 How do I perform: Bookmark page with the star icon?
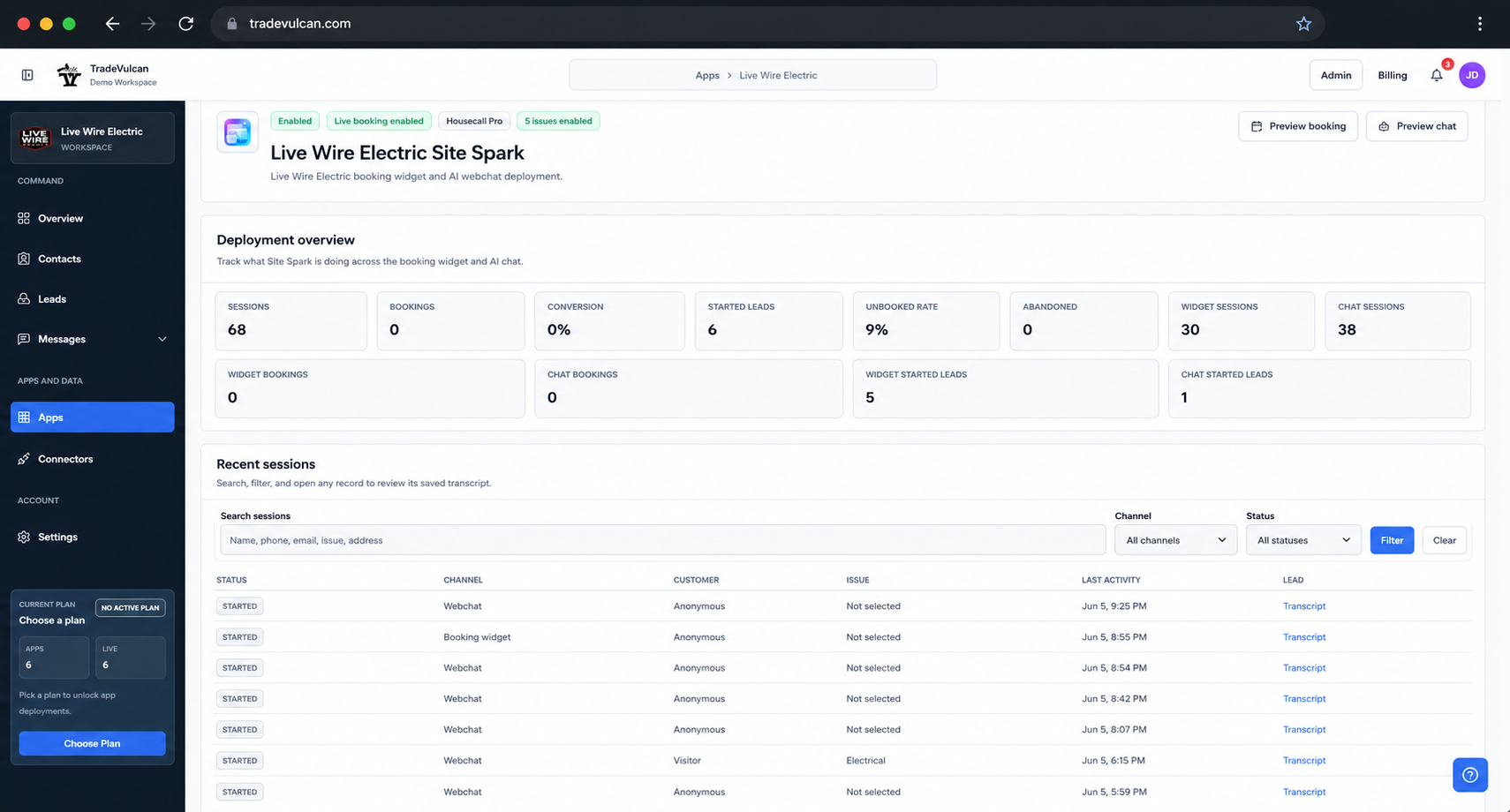click(1304, 24)
